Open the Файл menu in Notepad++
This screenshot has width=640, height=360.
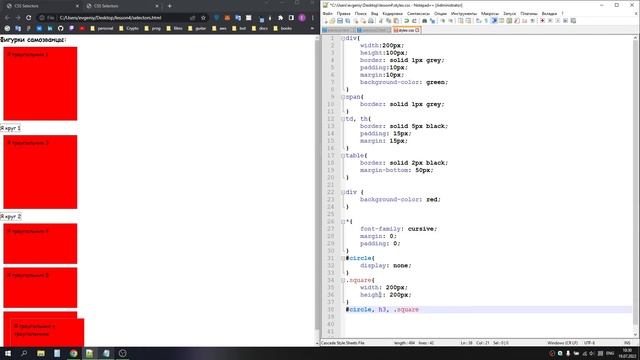click(x=328, y=13)
